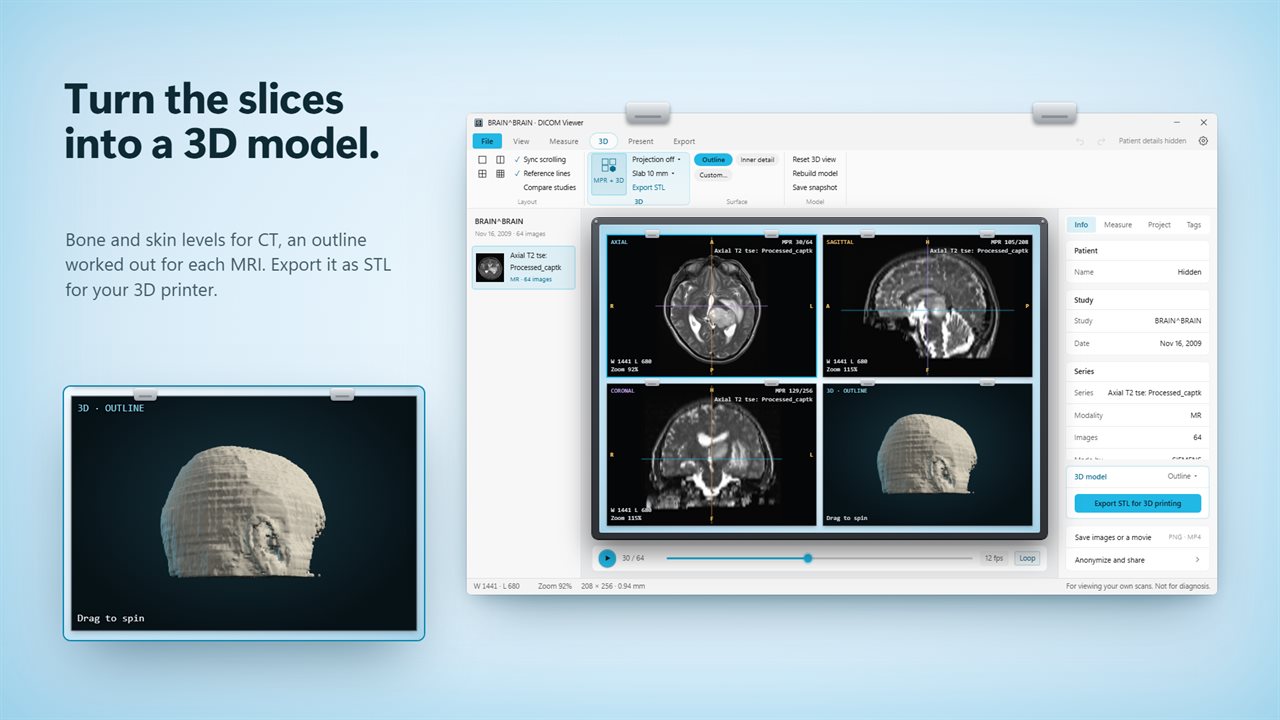
Task: Enable the Compare studies option
Action: pos(549,188)
